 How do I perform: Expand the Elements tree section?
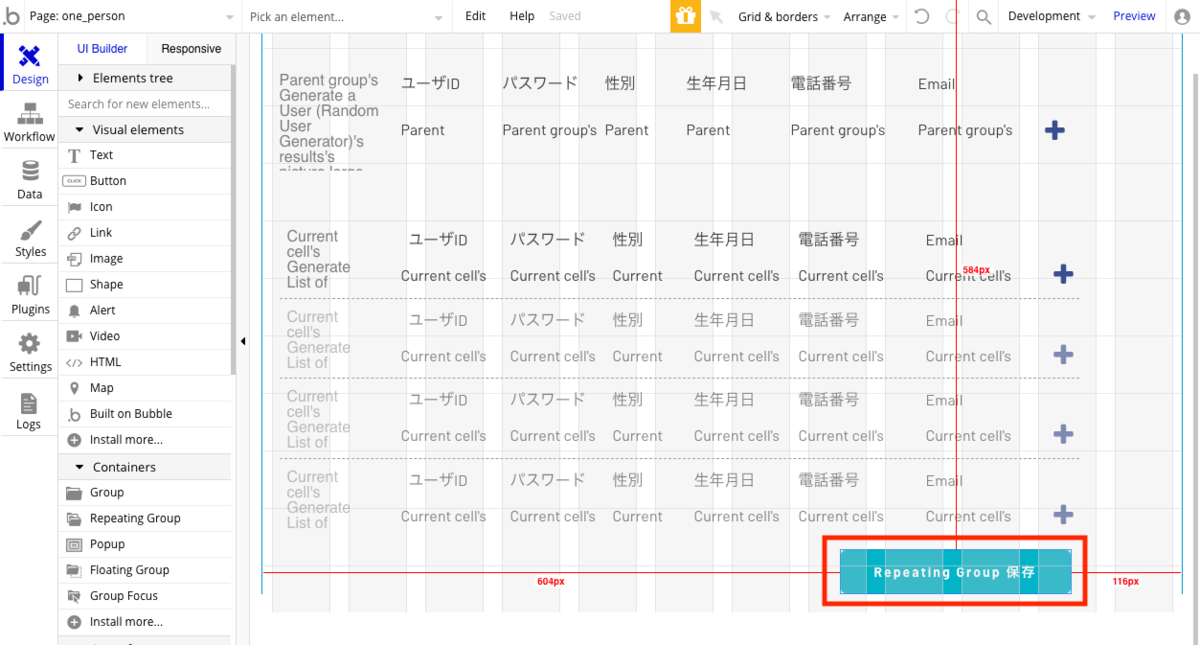tap(145, 78)
